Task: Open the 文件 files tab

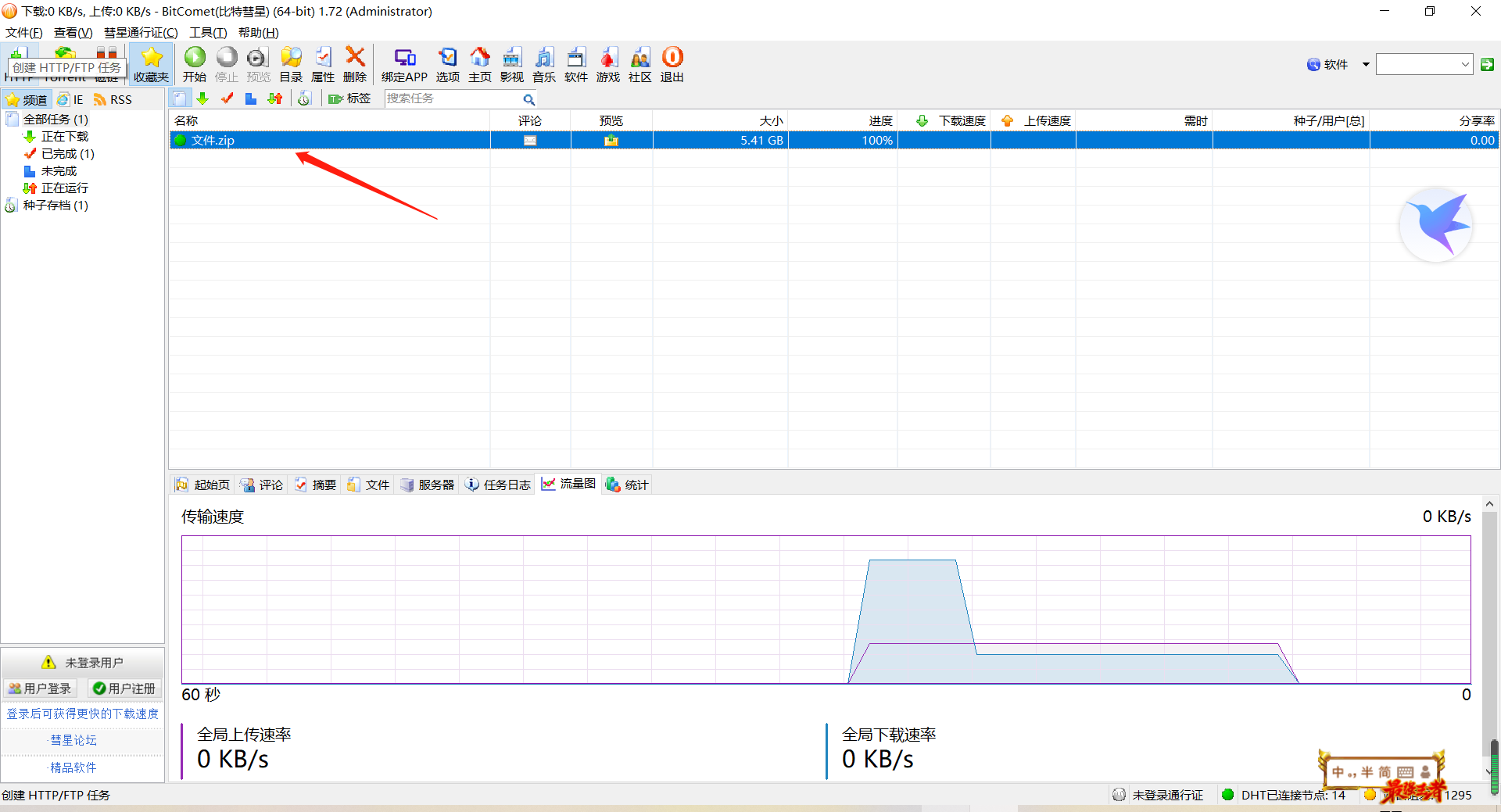Action: [368, 485]
